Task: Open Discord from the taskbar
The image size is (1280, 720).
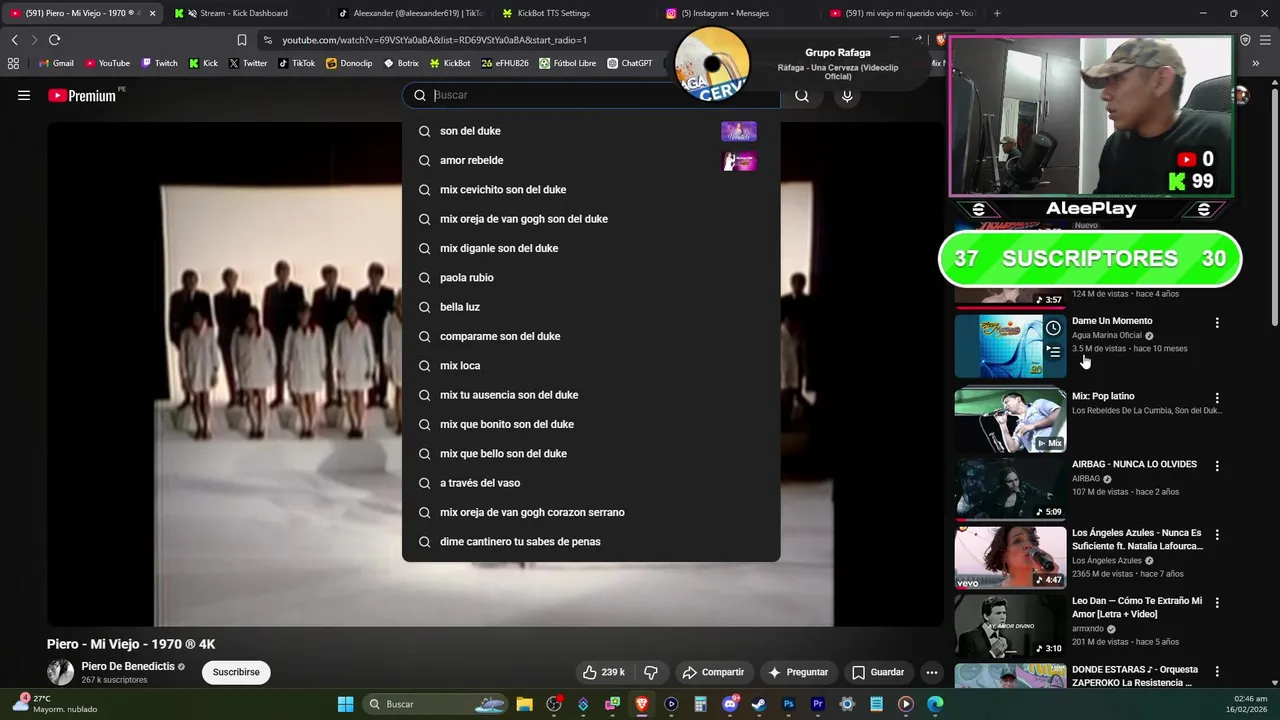Action: (x=729, y=704)
